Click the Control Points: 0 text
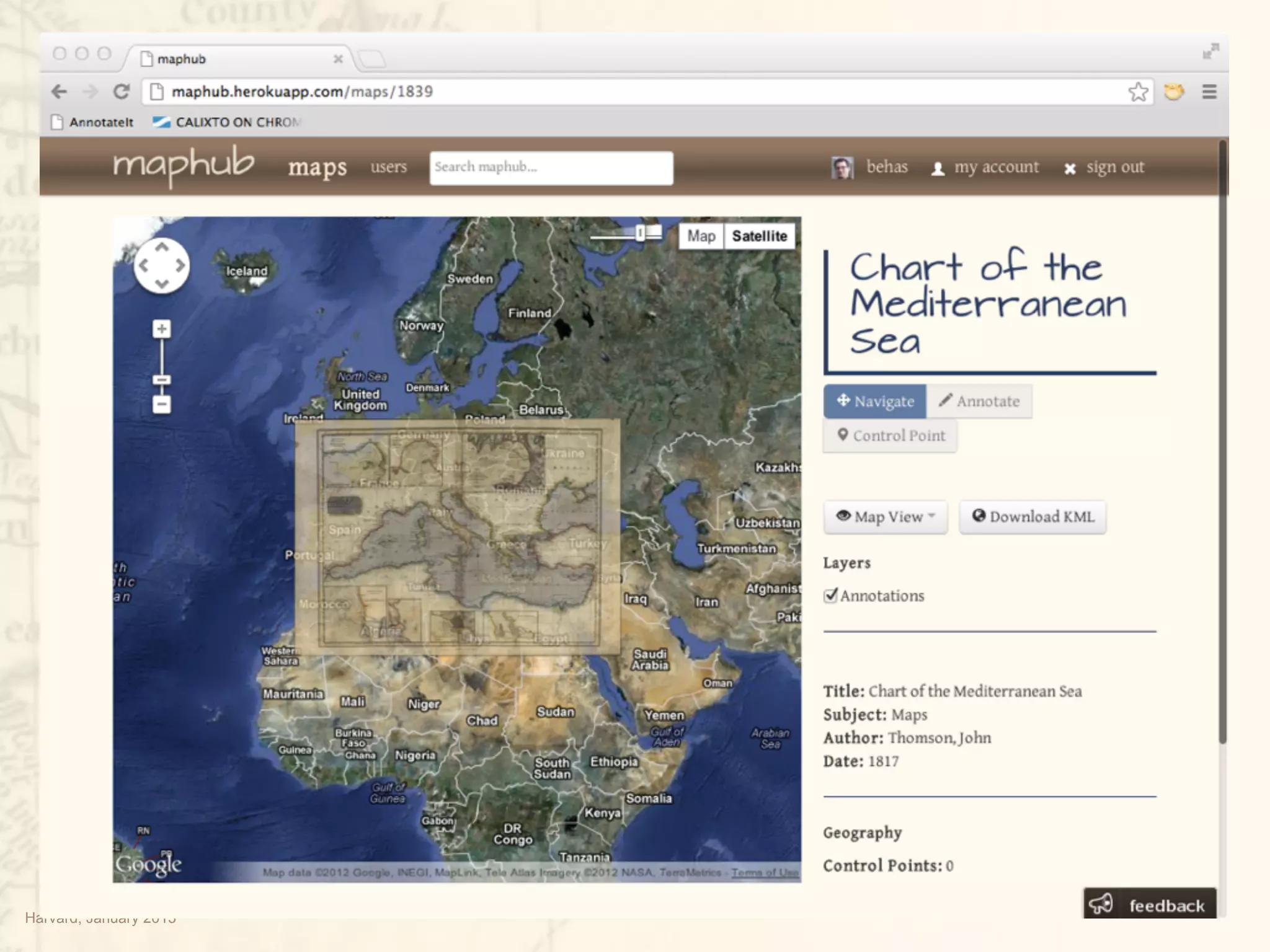The width and height of the screenshot is (1270, 952). point(888,866)
